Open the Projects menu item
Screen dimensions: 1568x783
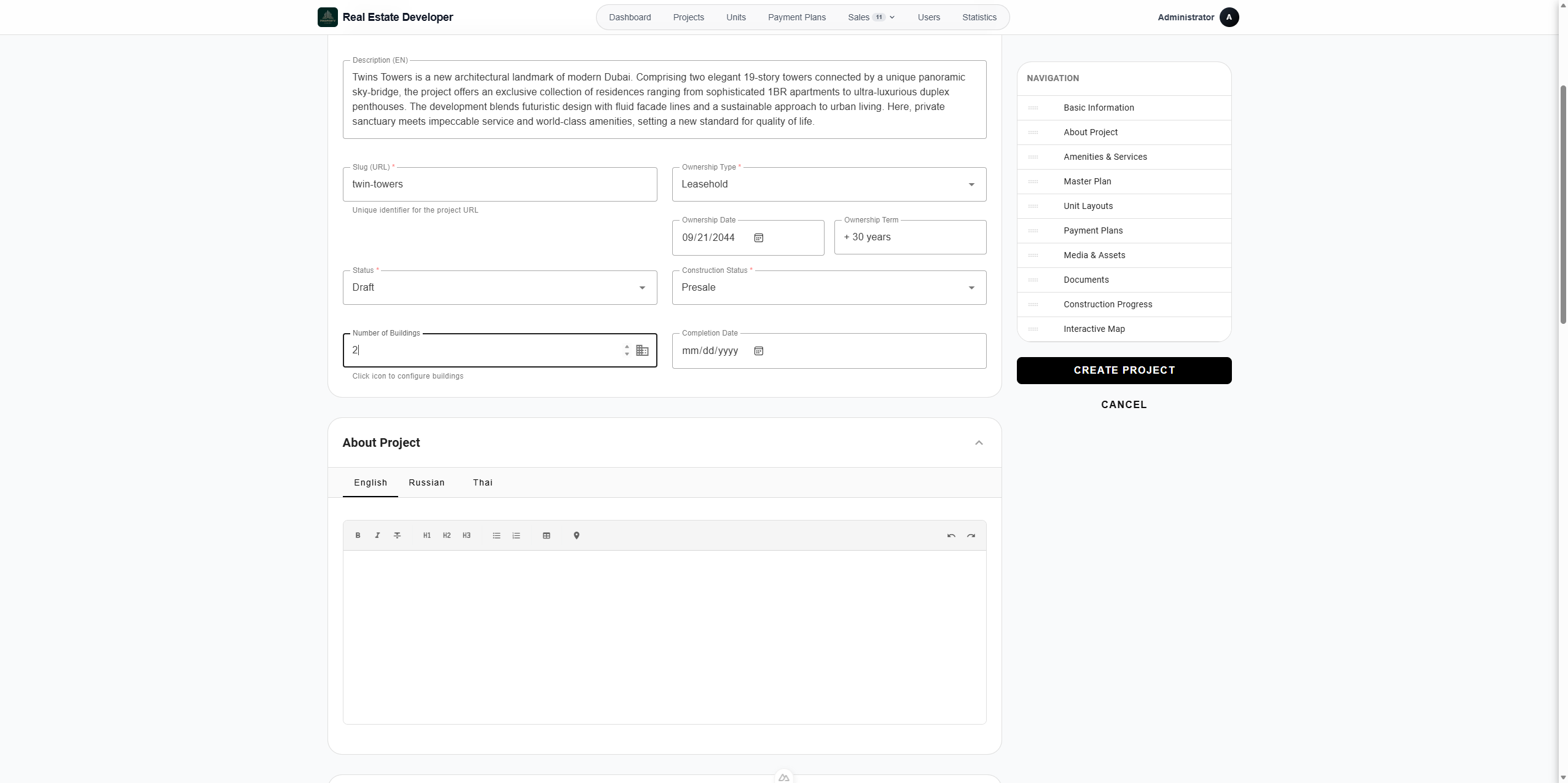point(688,17)
